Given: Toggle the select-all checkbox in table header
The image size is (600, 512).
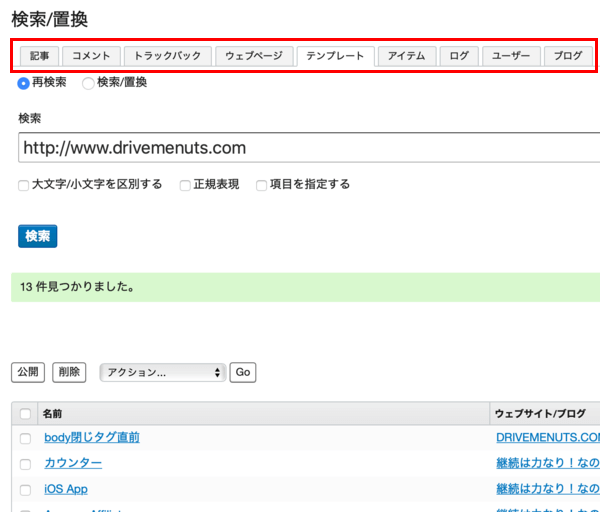Looking at the screenshot, I should tap(25, 414).
